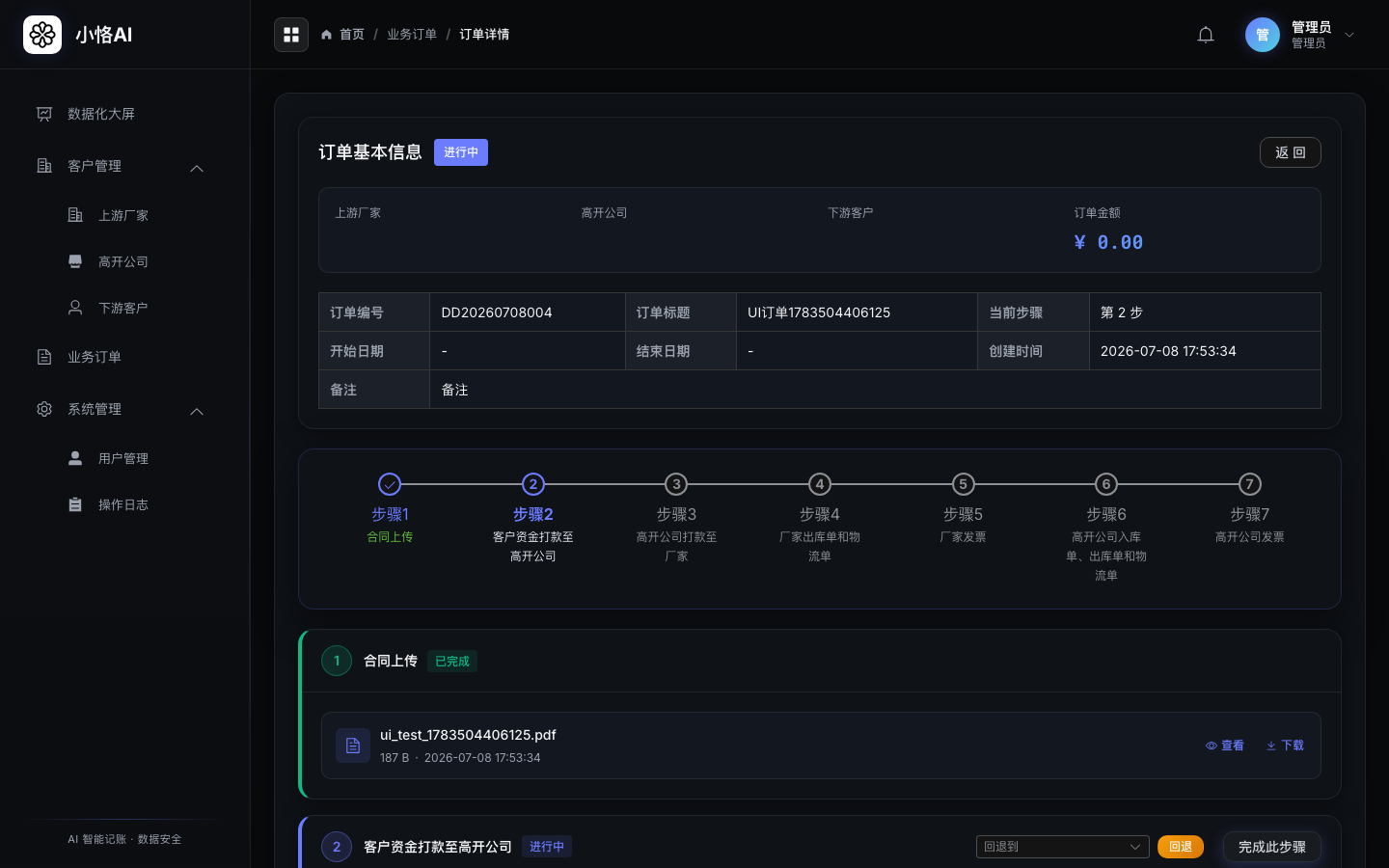Click the 进行中 status tag beside 订单基本信息

[x=461, y=152]
